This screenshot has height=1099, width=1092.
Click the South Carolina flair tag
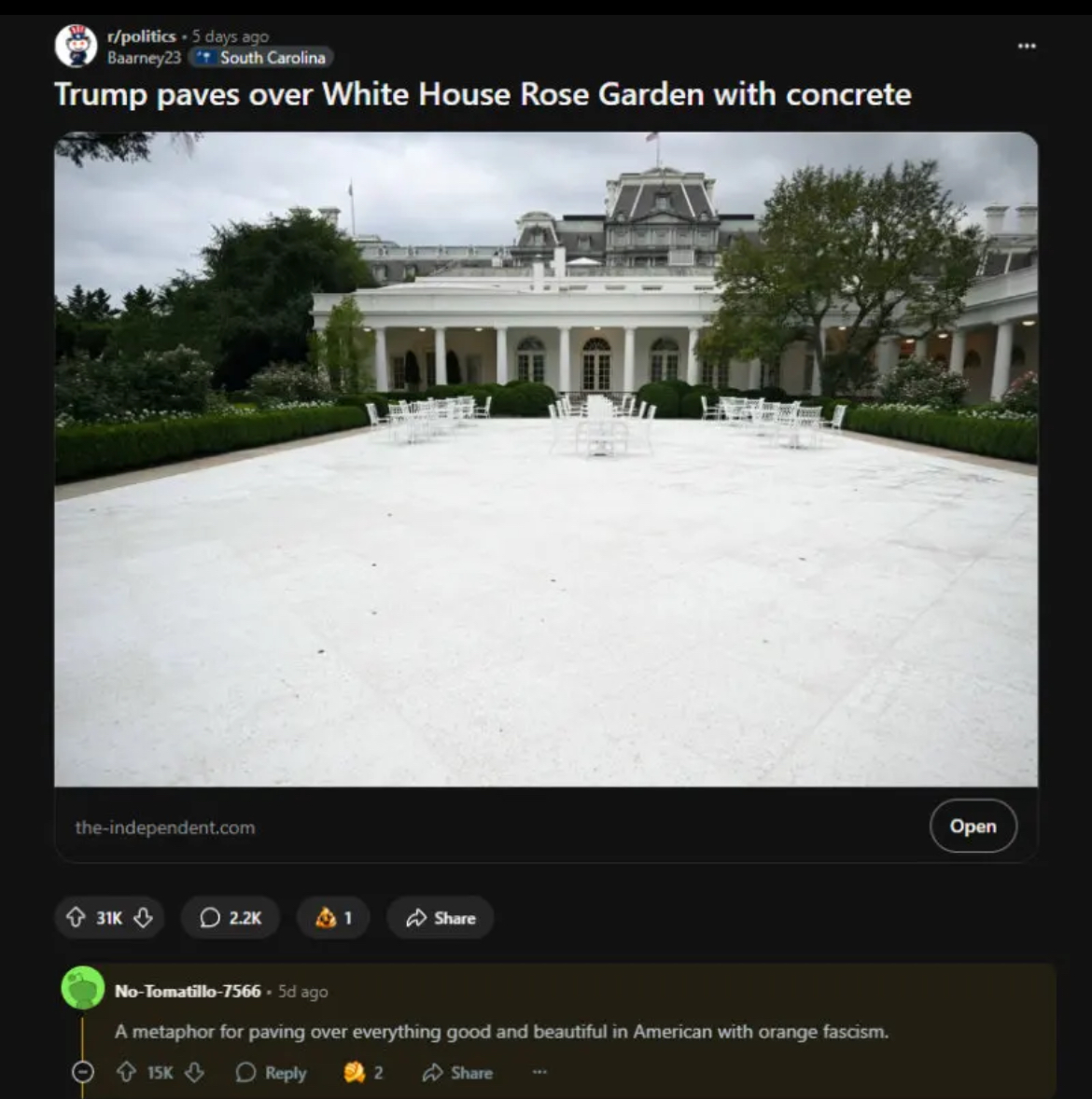[261, 58]
